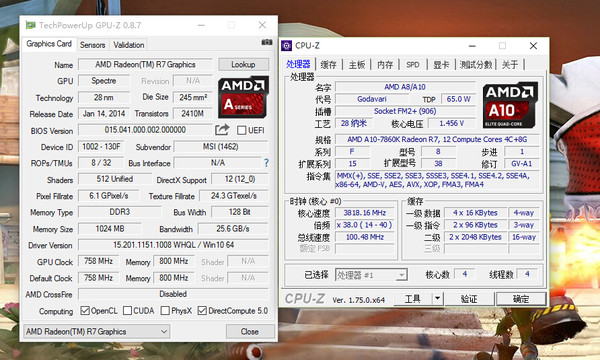This screenshot has height=360, width=600.
Task: Open the AMD Radeon R7 Graphics card dropdown
Action: tap(97, 331)
